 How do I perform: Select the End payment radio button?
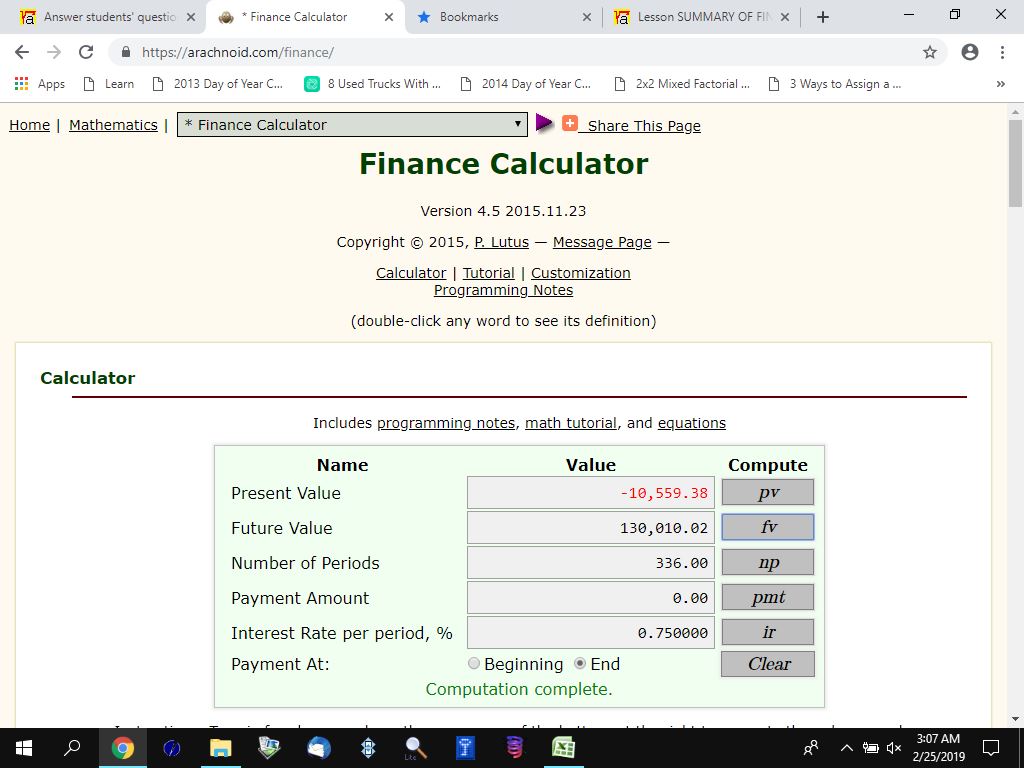click(x=579, y=664)
